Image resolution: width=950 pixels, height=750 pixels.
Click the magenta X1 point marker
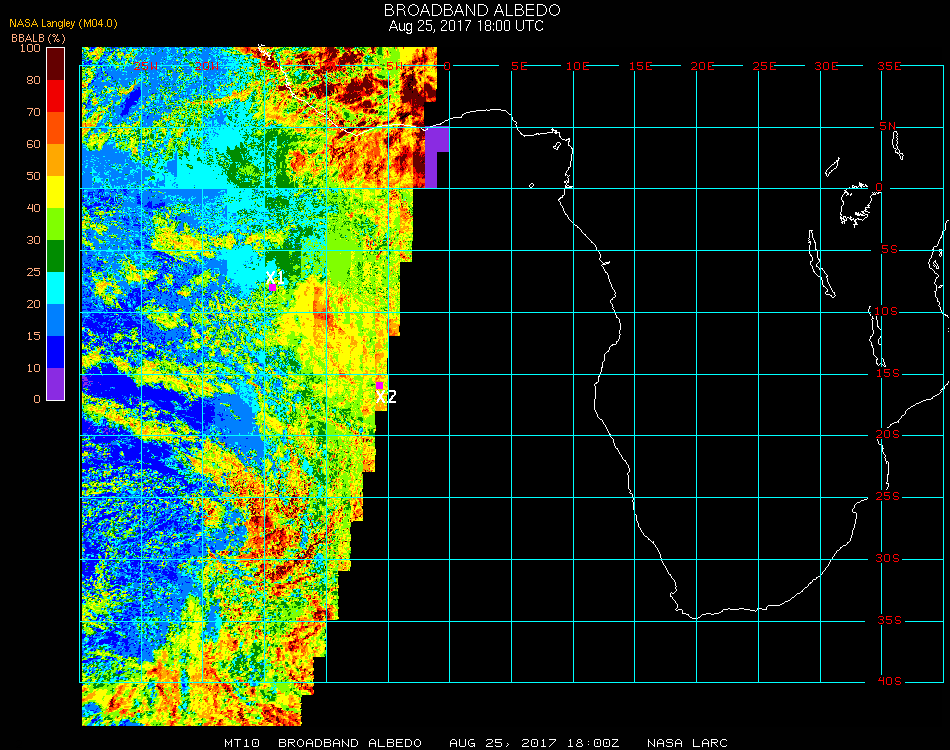(x=272, y=287)
